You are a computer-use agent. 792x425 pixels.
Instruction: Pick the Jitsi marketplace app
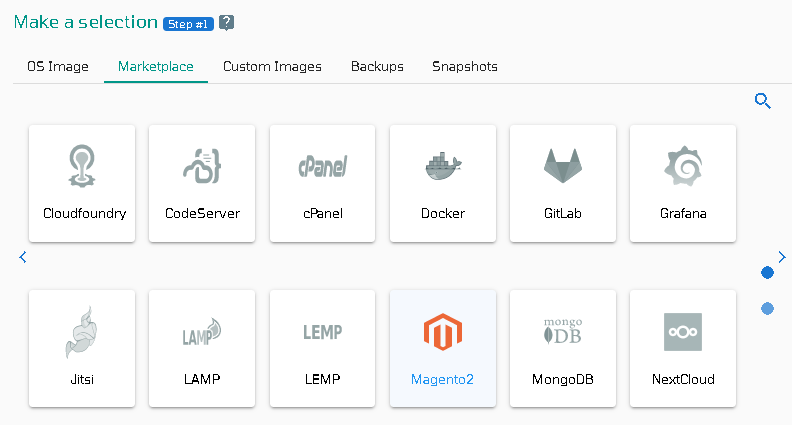pos(82,349)
